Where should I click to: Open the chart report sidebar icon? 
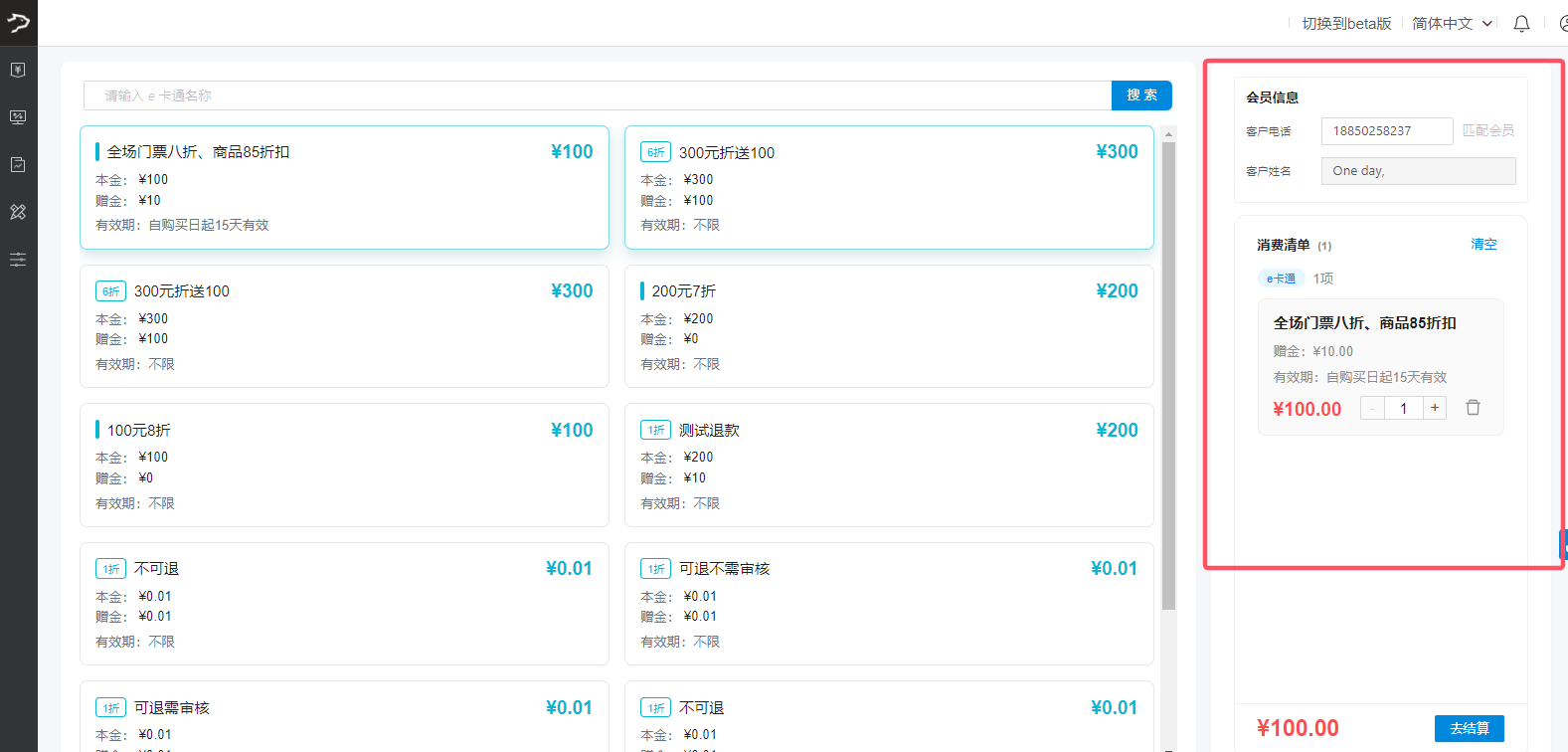(x=18, y=164)
